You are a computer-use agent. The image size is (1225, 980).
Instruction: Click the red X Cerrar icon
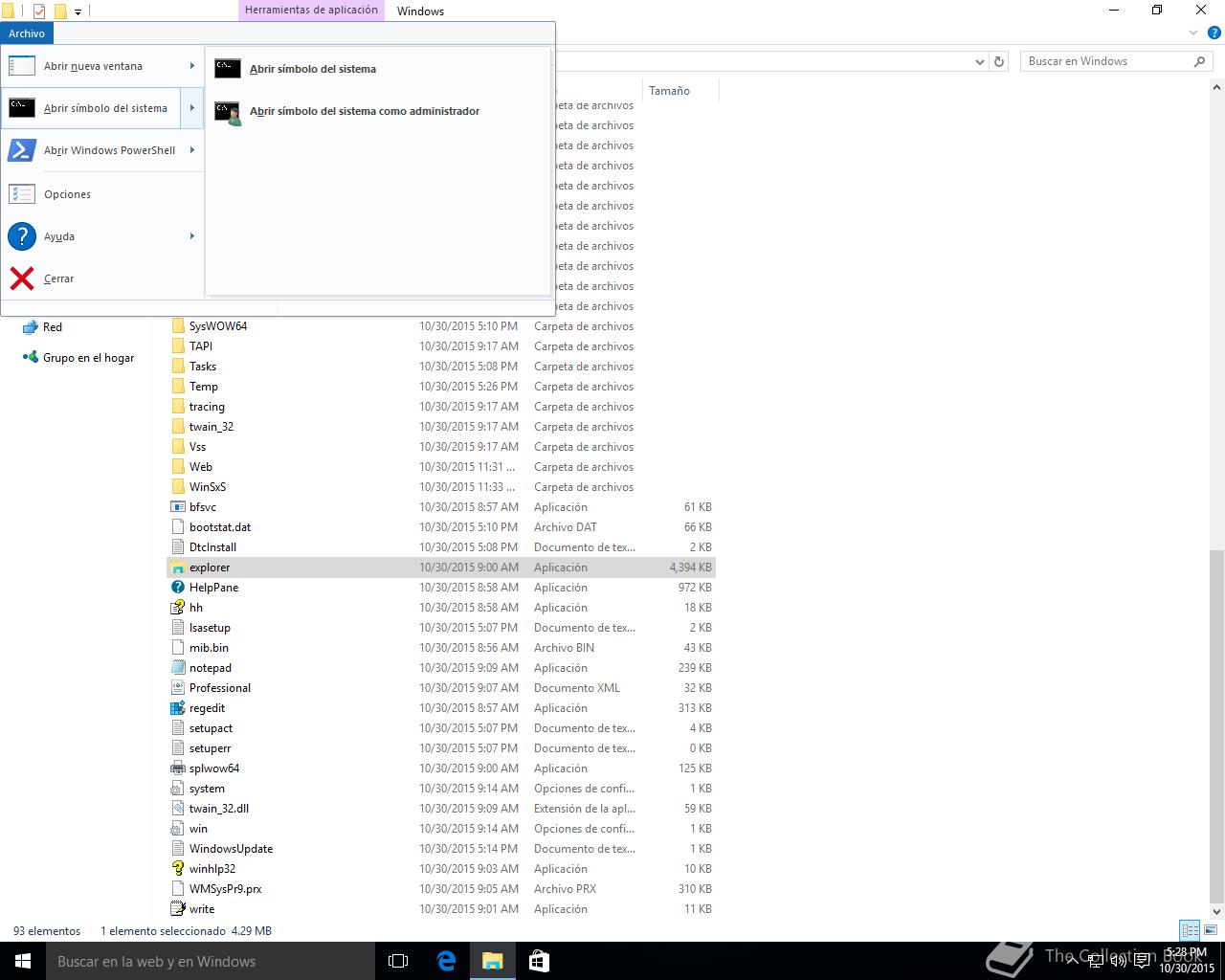22,278
